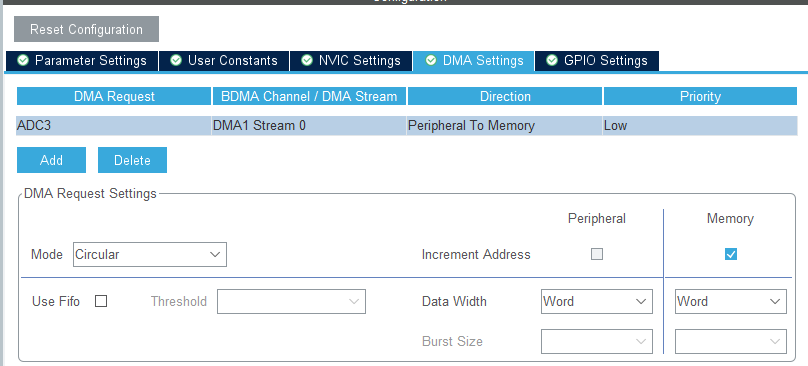Open the Peripheral Burst Size dropdown
The image size is (808, 366).
[597, 341]
